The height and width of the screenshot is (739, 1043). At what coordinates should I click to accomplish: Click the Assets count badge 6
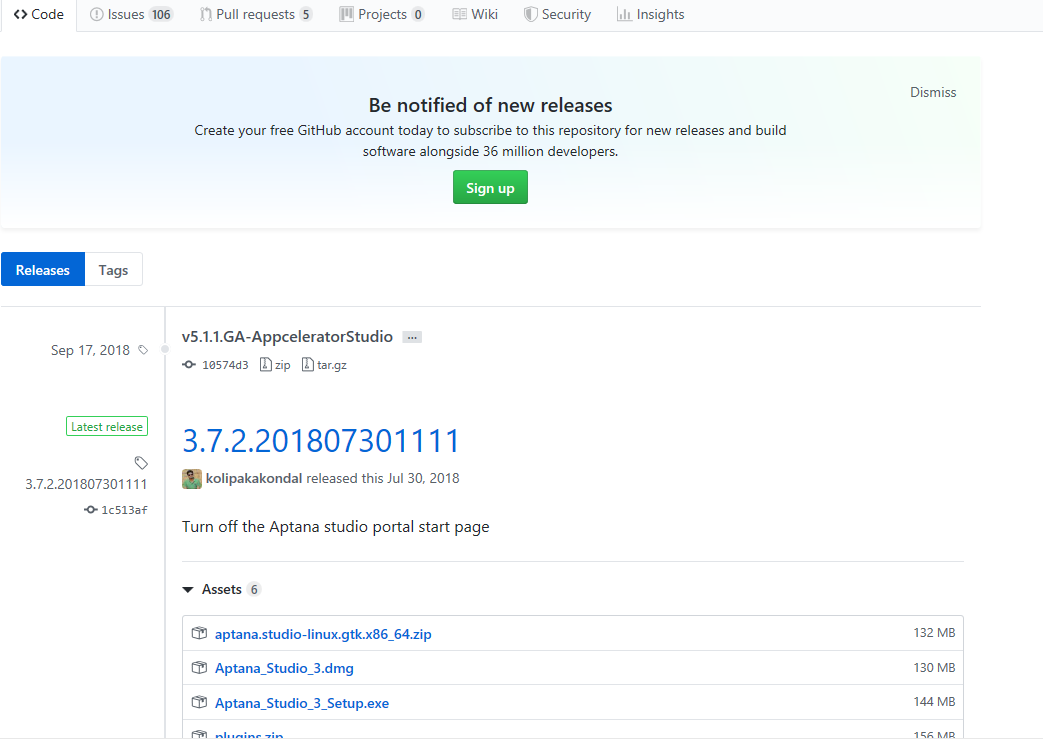(254, 589)
